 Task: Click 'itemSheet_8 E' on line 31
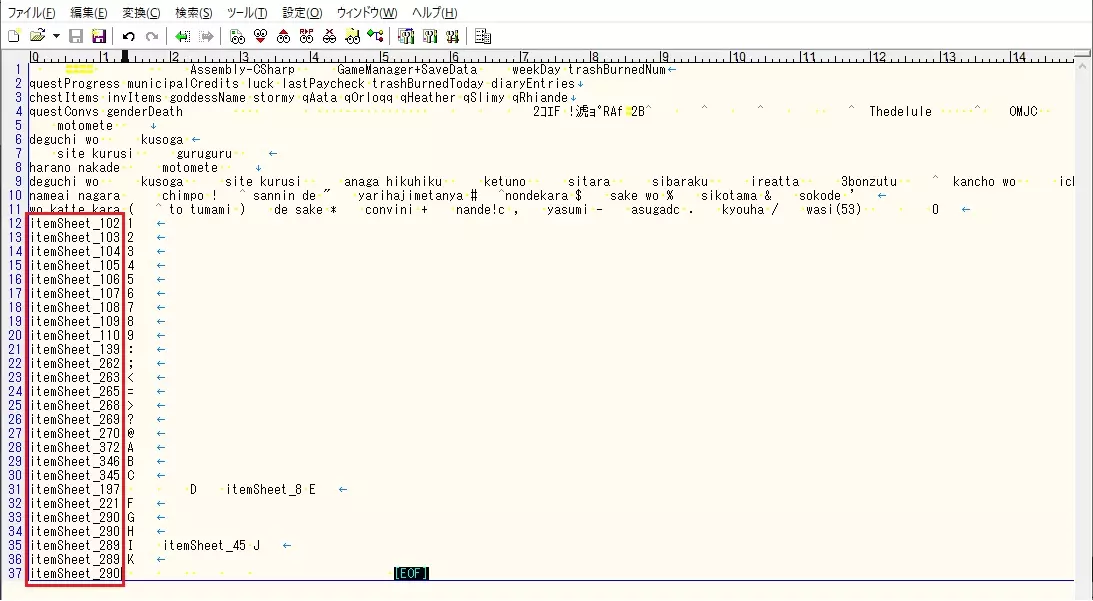click(270, 489)
